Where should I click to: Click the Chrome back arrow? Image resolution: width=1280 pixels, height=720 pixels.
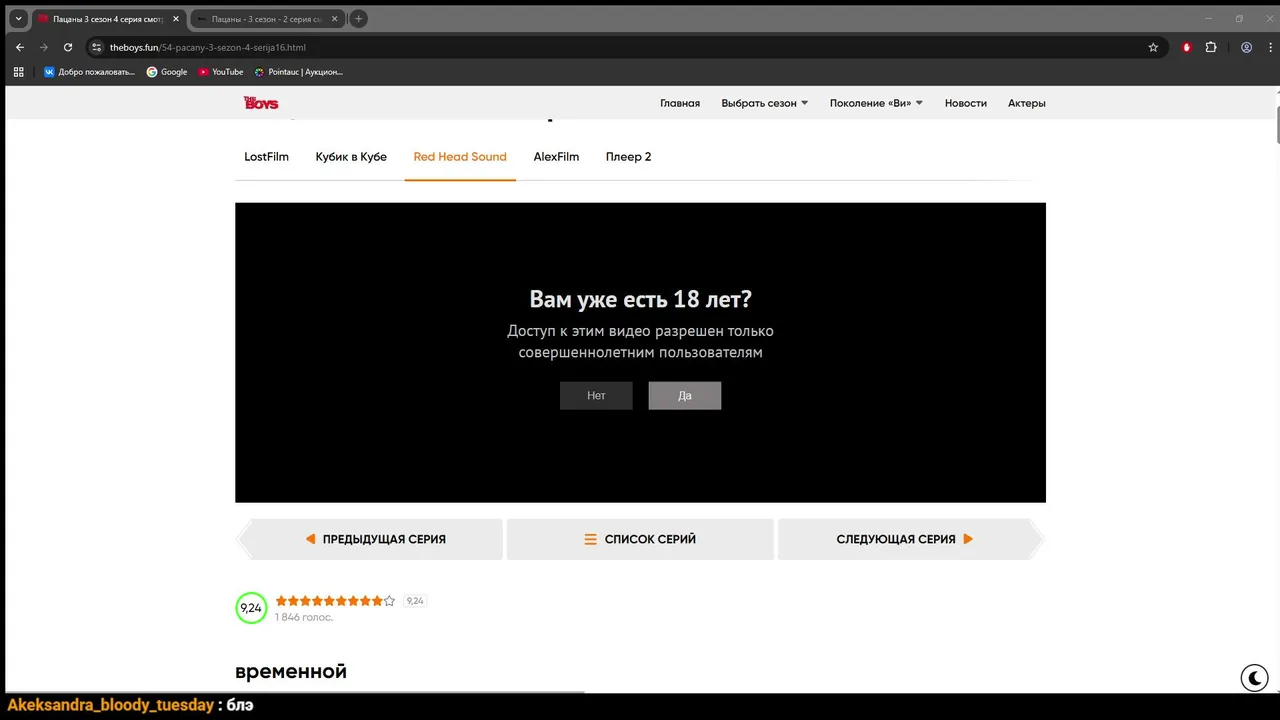point(19,47)
